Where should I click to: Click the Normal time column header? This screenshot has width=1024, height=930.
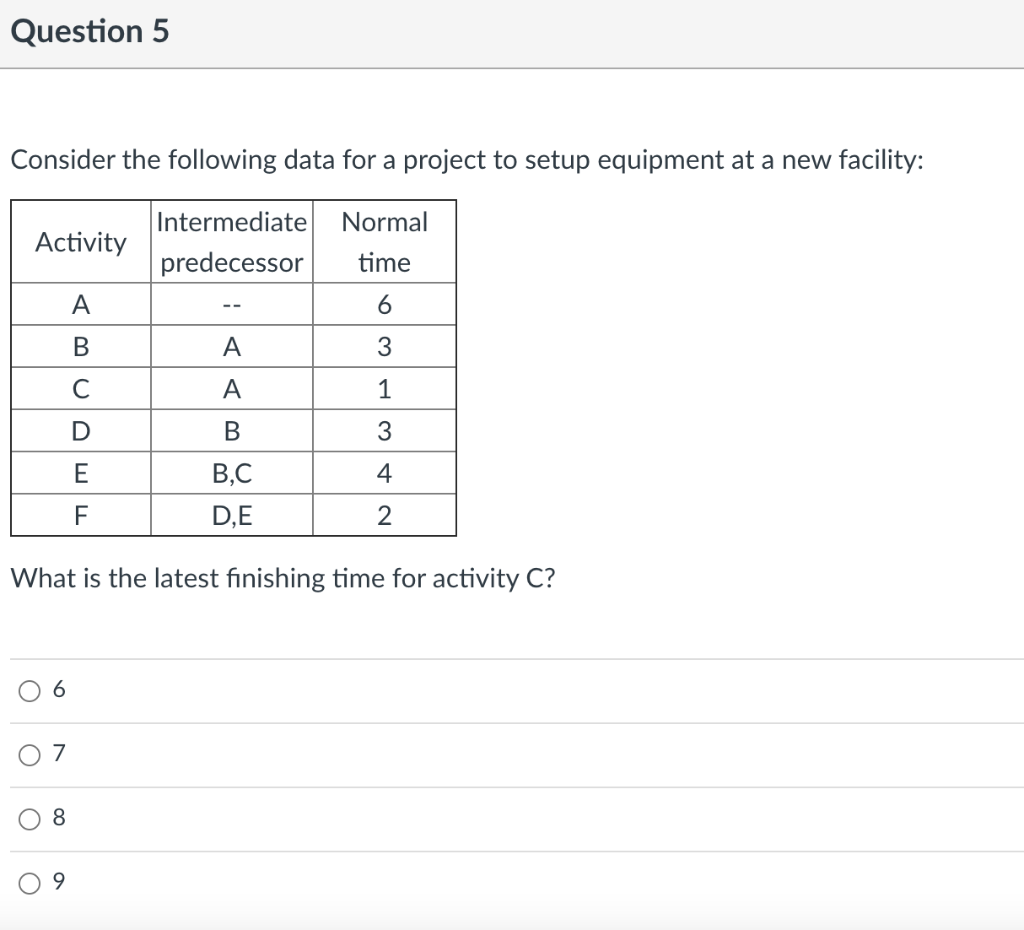[384, 241]
